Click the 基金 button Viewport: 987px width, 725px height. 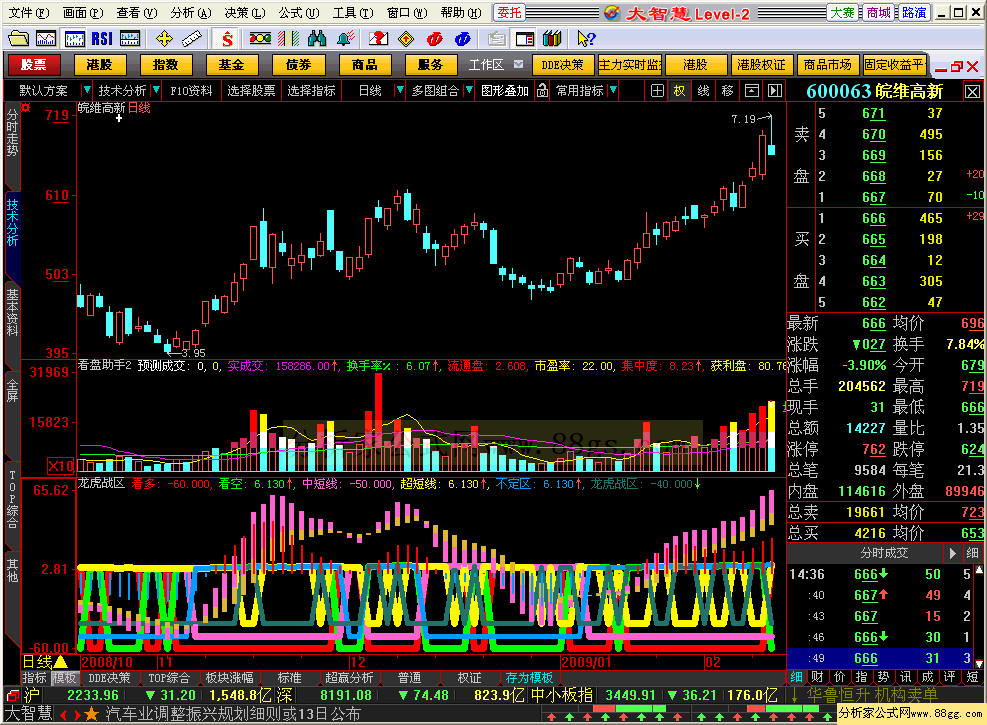tap(232, 64)
